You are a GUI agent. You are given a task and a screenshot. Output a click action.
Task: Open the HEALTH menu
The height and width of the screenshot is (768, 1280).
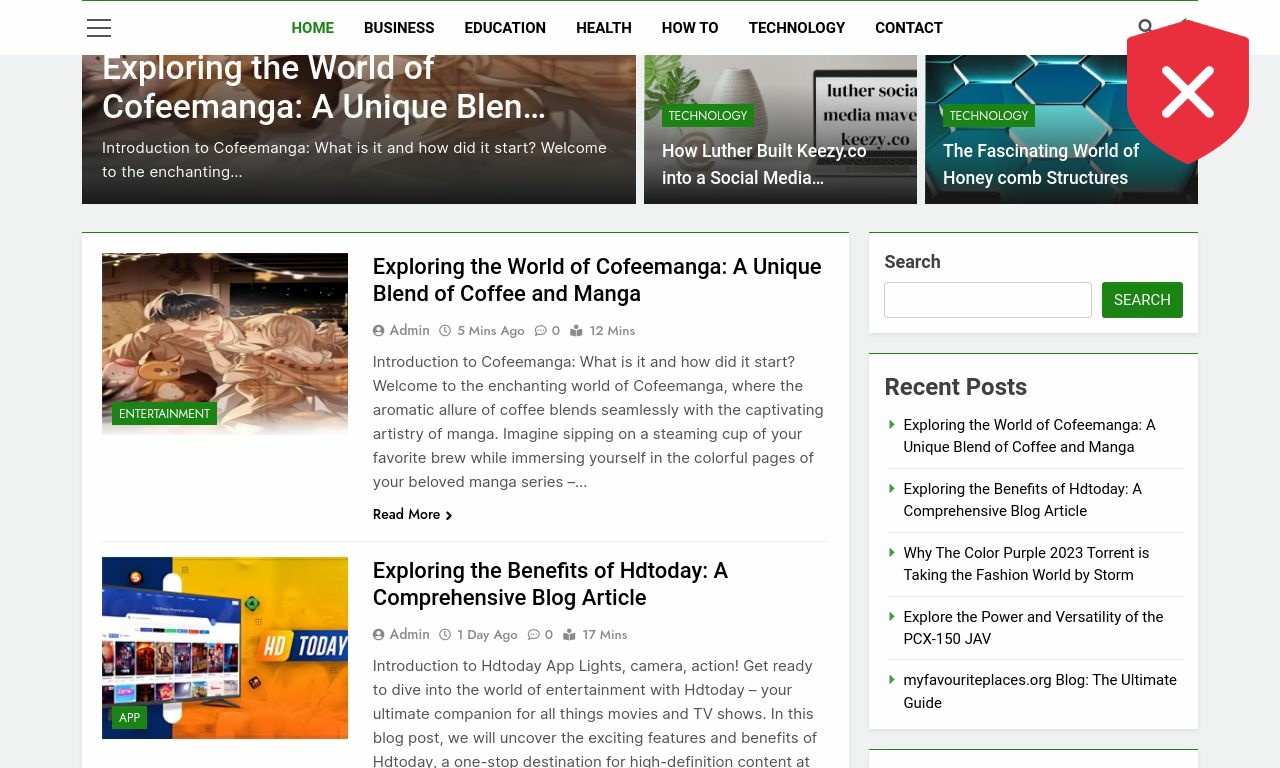604,28
